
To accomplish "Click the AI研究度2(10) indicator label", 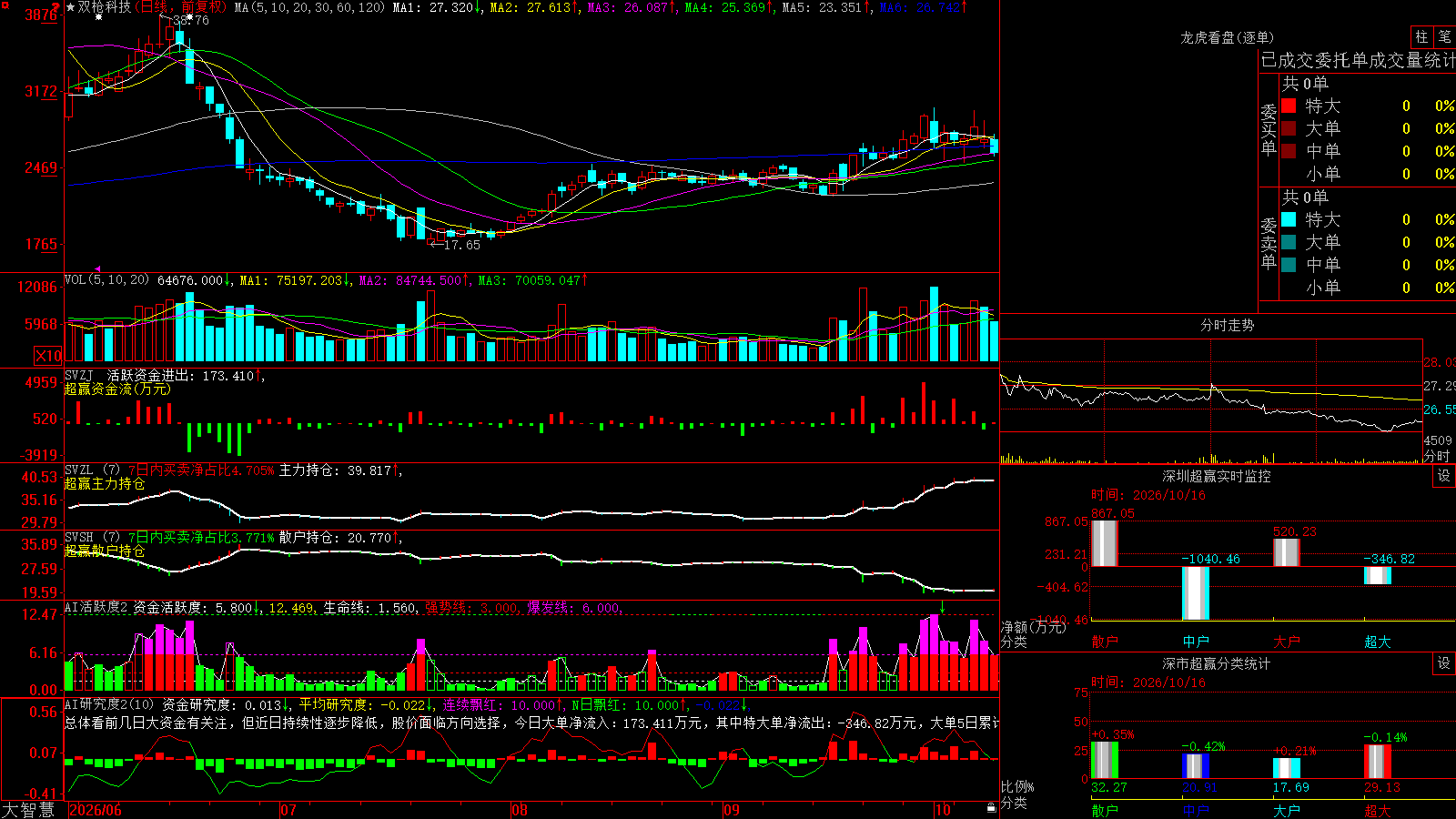I will click(x=109, y=705).
